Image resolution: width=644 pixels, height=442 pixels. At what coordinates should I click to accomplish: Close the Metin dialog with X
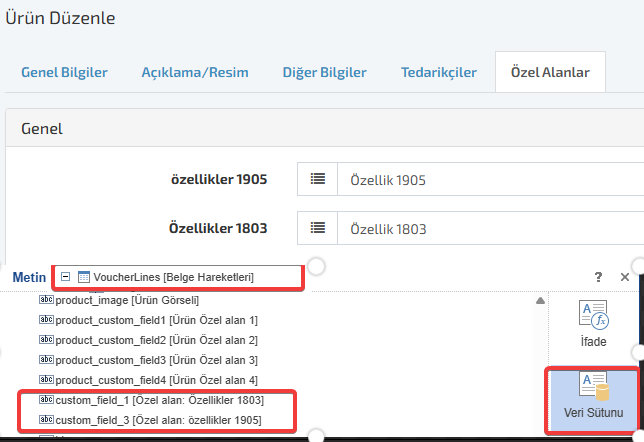coord(625,277)
